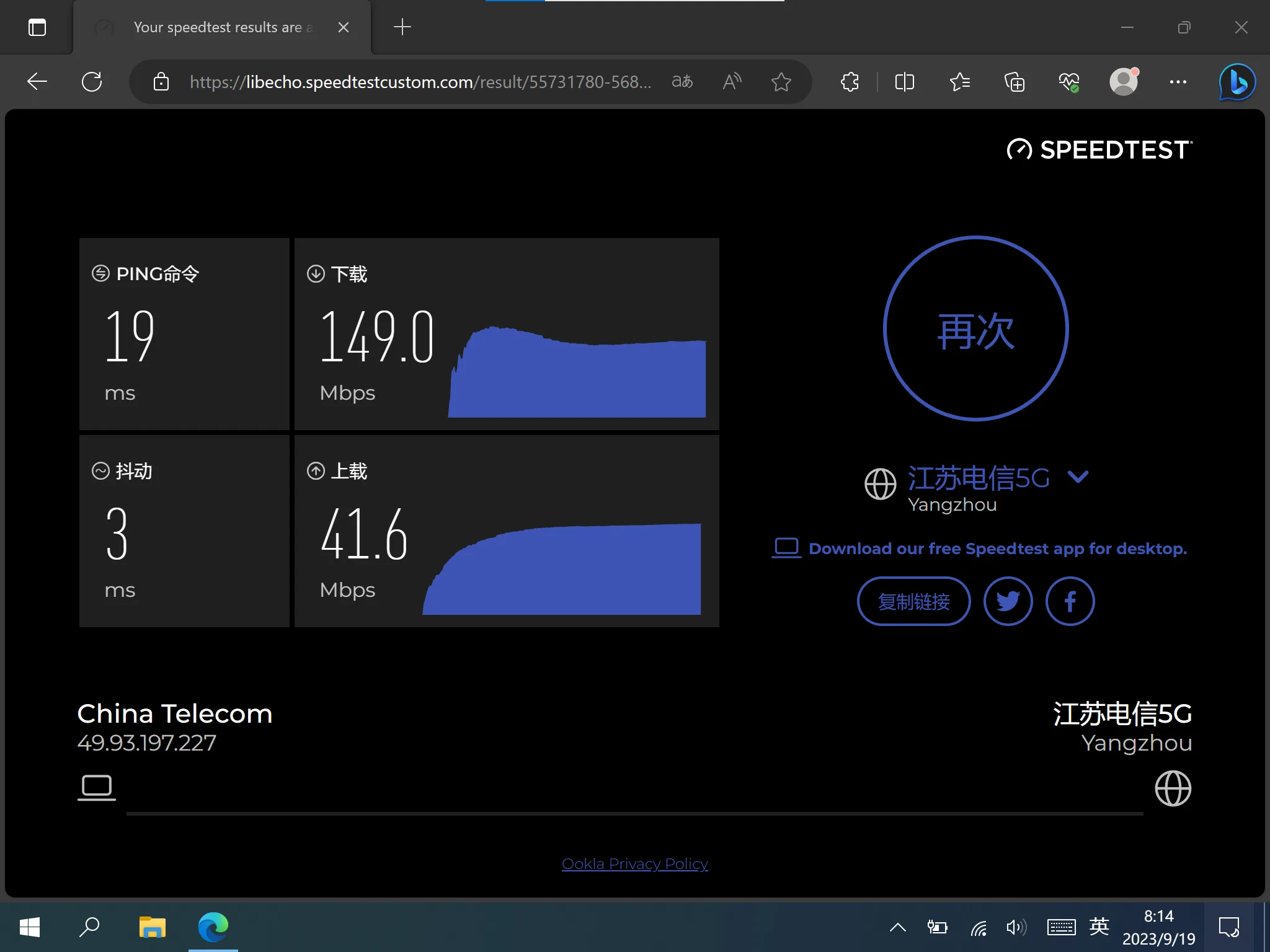1270x952 pixels.
Task: Toggle split screen view in toolbar
Action: (905, 82)
